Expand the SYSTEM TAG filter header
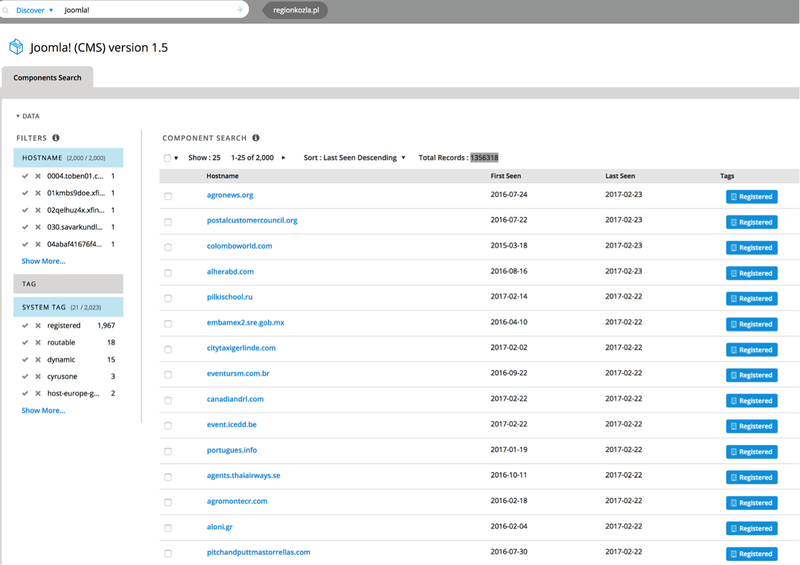Screen dimensions: 800x565 (68, 307)
